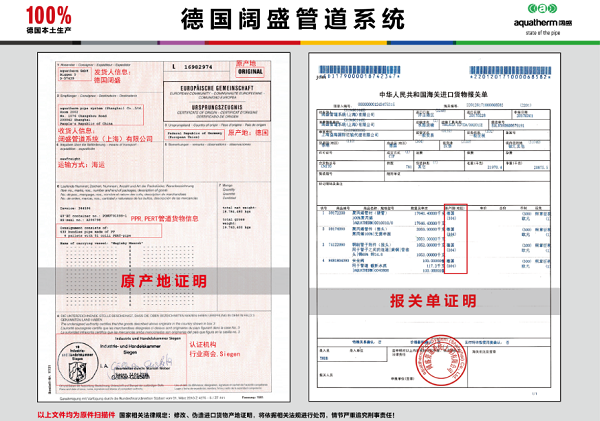Click the "德国本土生产" caption under 100%

pos(49,30)
